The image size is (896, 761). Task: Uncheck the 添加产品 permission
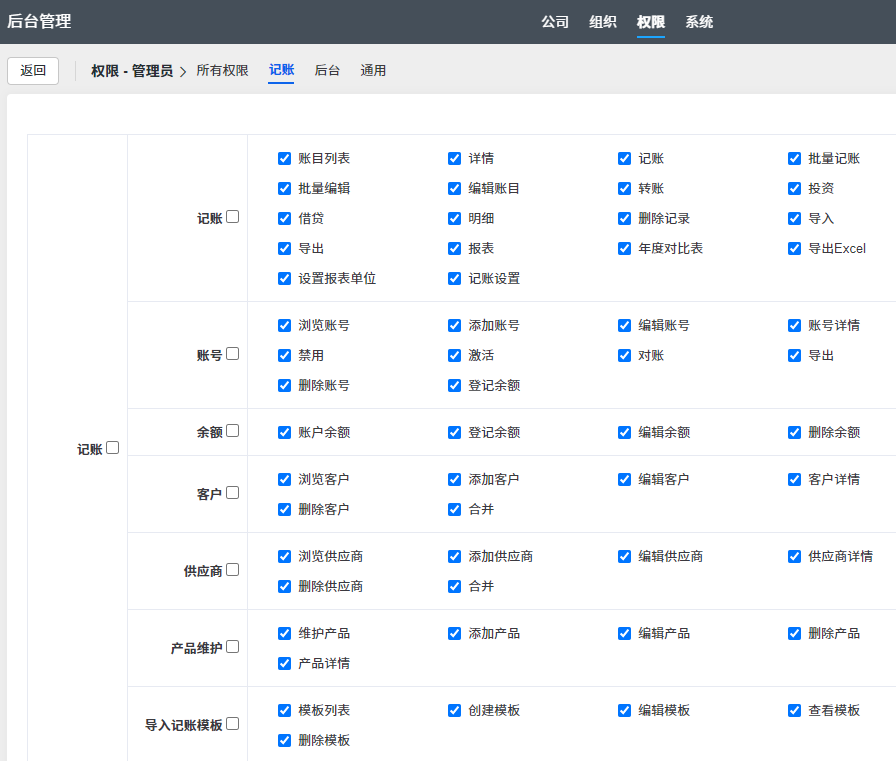tap(454, 634)
